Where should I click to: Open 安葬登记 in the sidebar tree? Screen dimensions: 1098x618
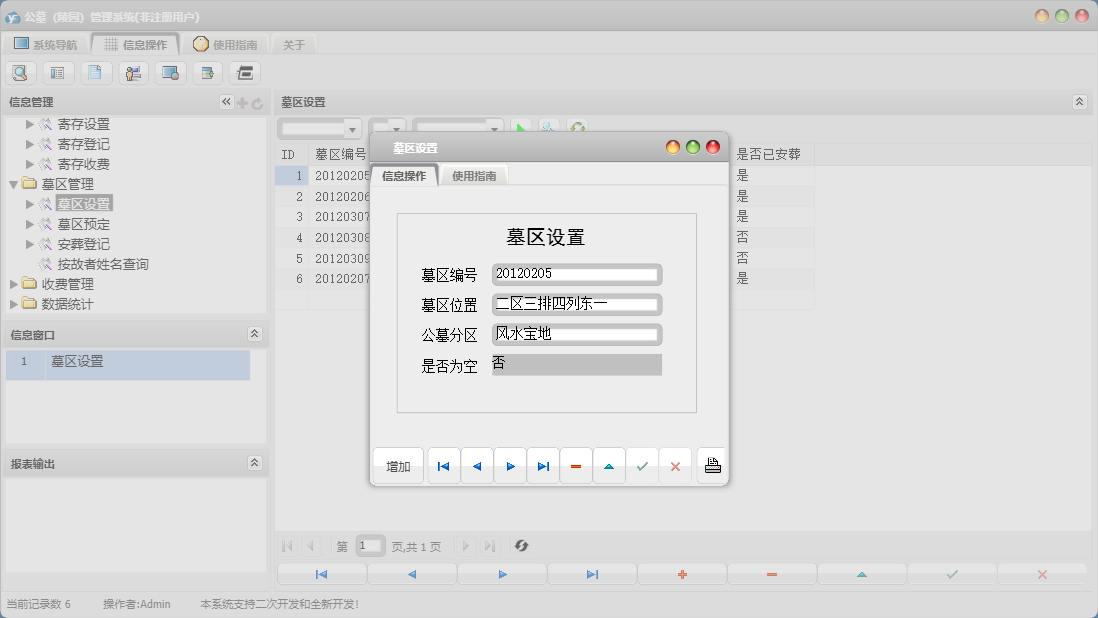pyautogui.click(x=83, y=244)
